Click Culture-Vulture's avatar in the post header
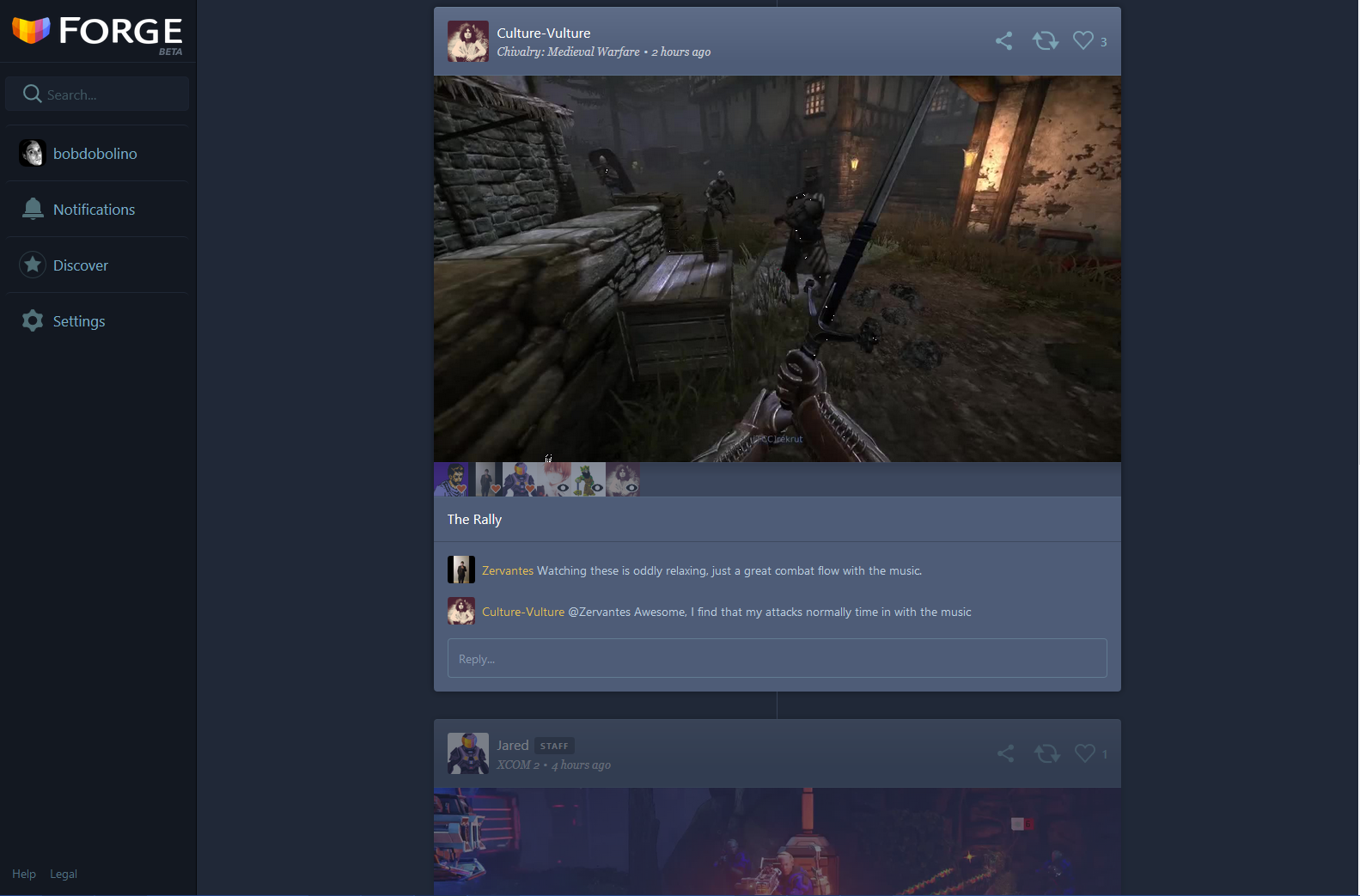 point(468,41)
